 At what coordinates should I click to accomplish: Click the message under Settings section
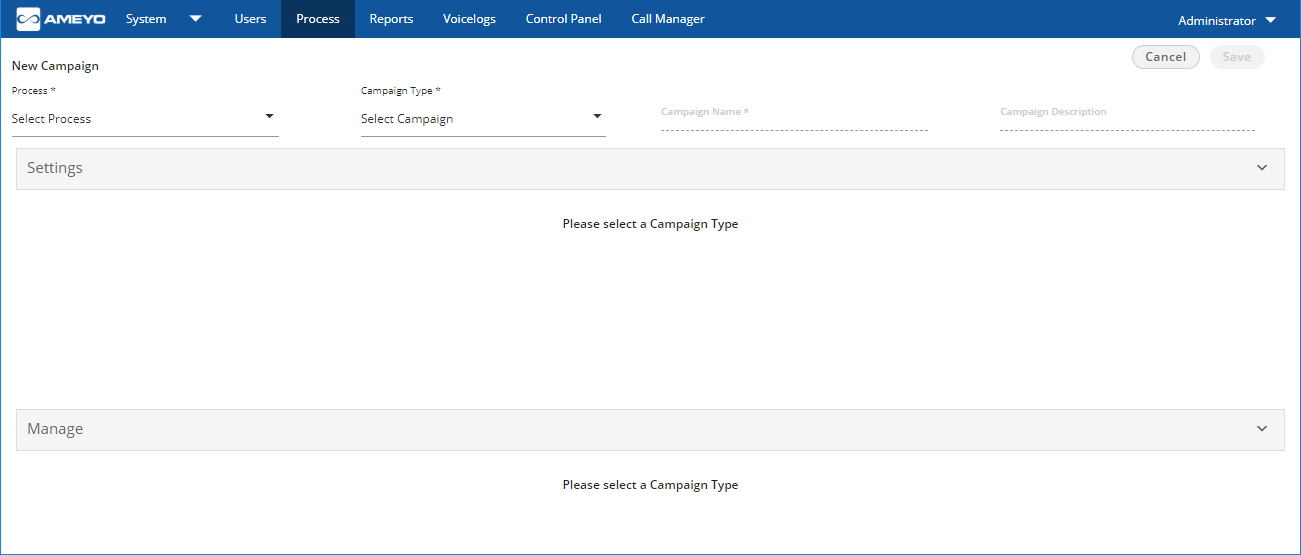tap(650, 224)
